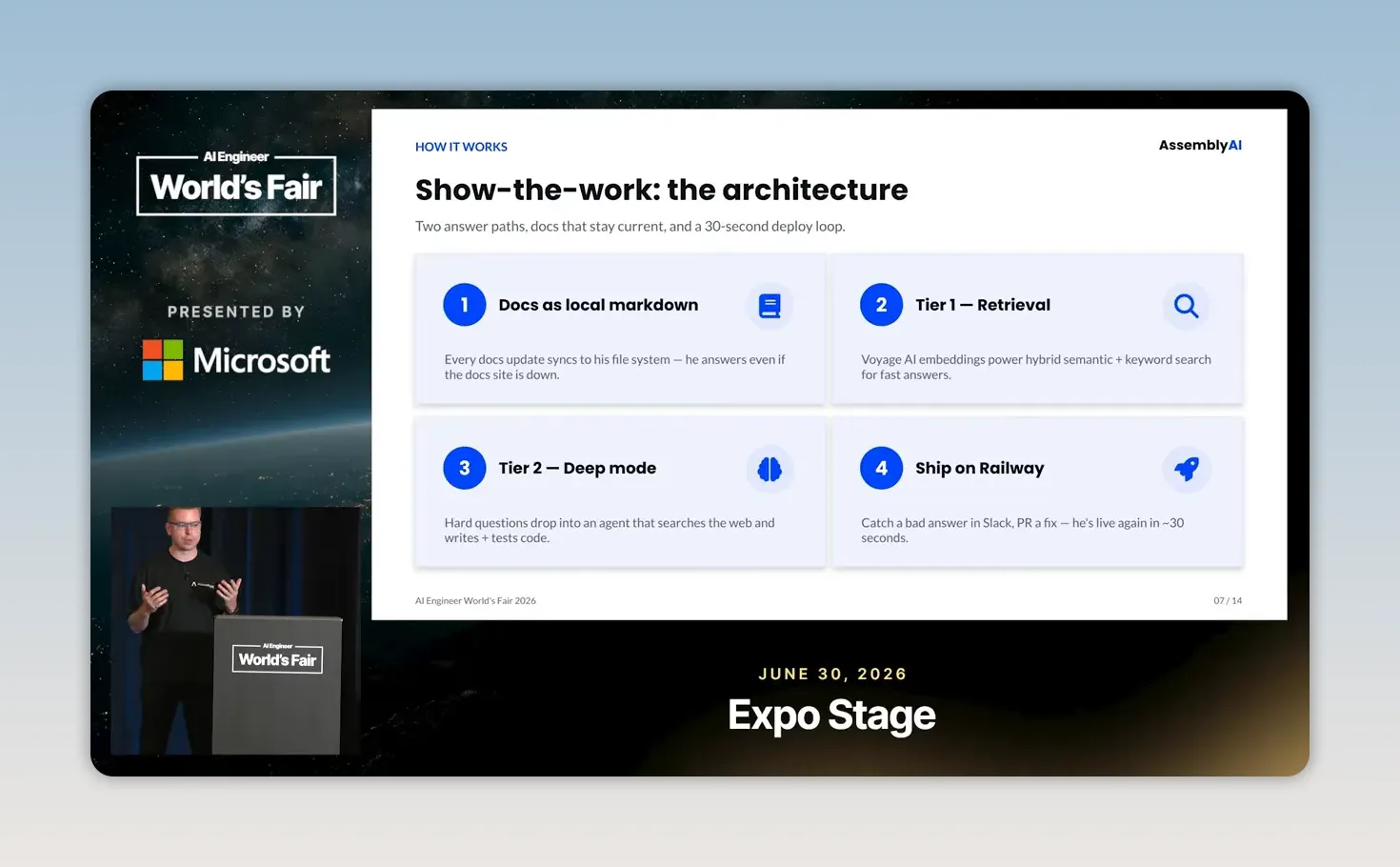Click the "Tier 1 — Retrieval" heading
This screenshot has width=1400, height=867.
click(x=983, y=305)
